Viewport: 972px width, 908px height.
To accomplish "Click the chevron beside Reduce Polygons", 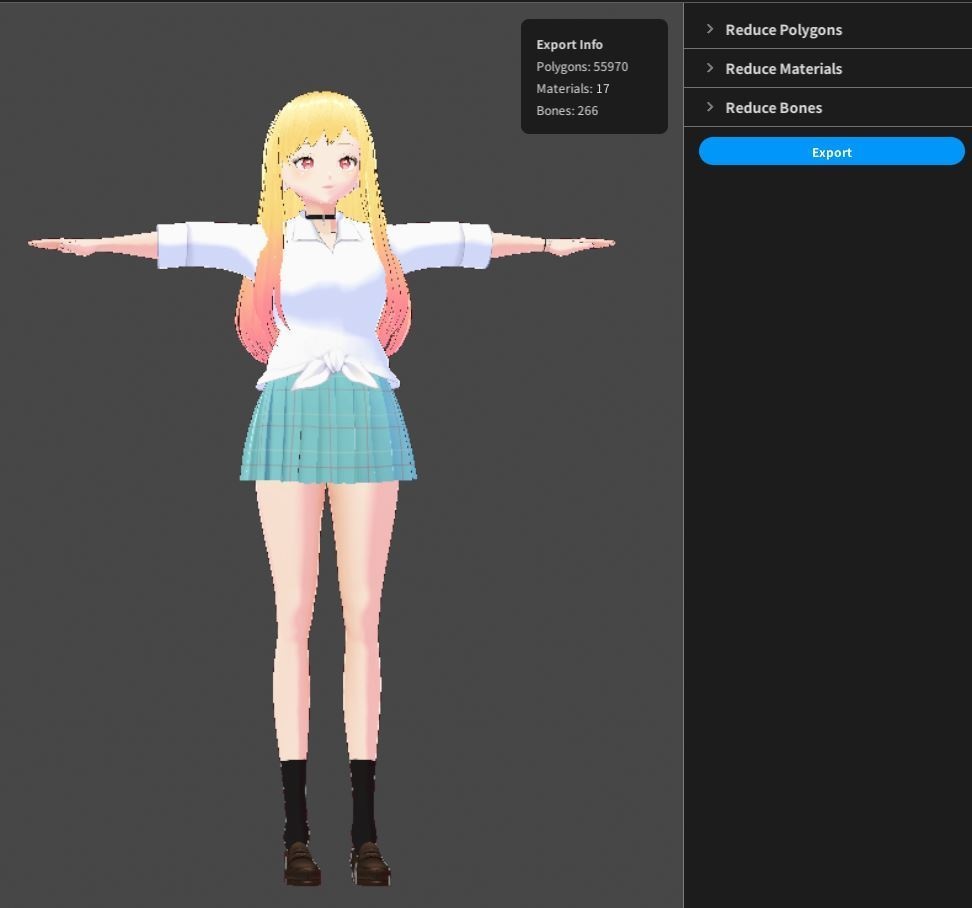I will (x=710, y=29).
